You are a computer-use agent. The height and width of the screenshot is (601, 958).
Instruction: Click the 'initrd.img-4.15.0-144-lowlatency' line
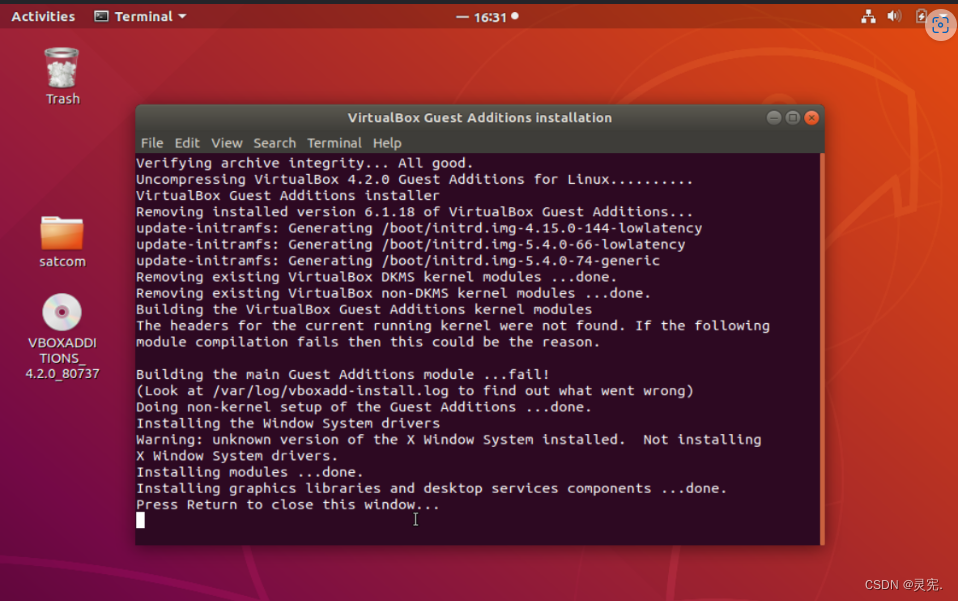pos(419,228)
